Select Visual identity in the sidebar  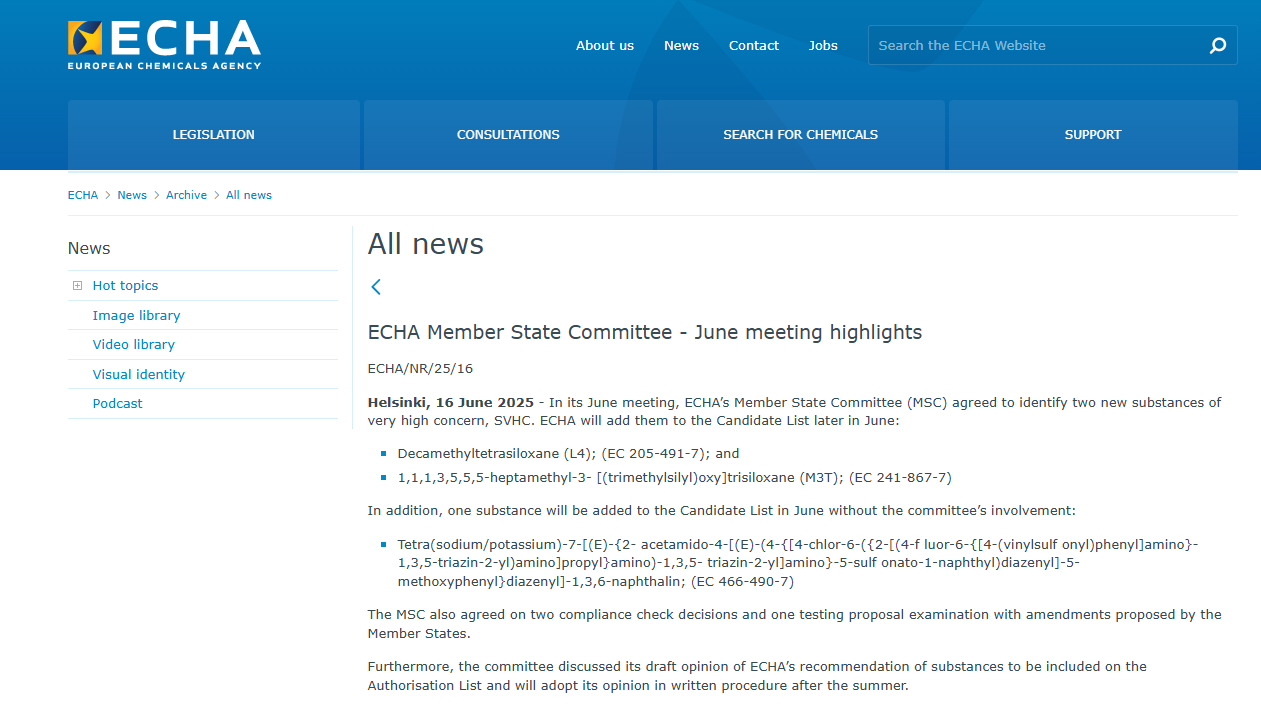coord(138,374)
